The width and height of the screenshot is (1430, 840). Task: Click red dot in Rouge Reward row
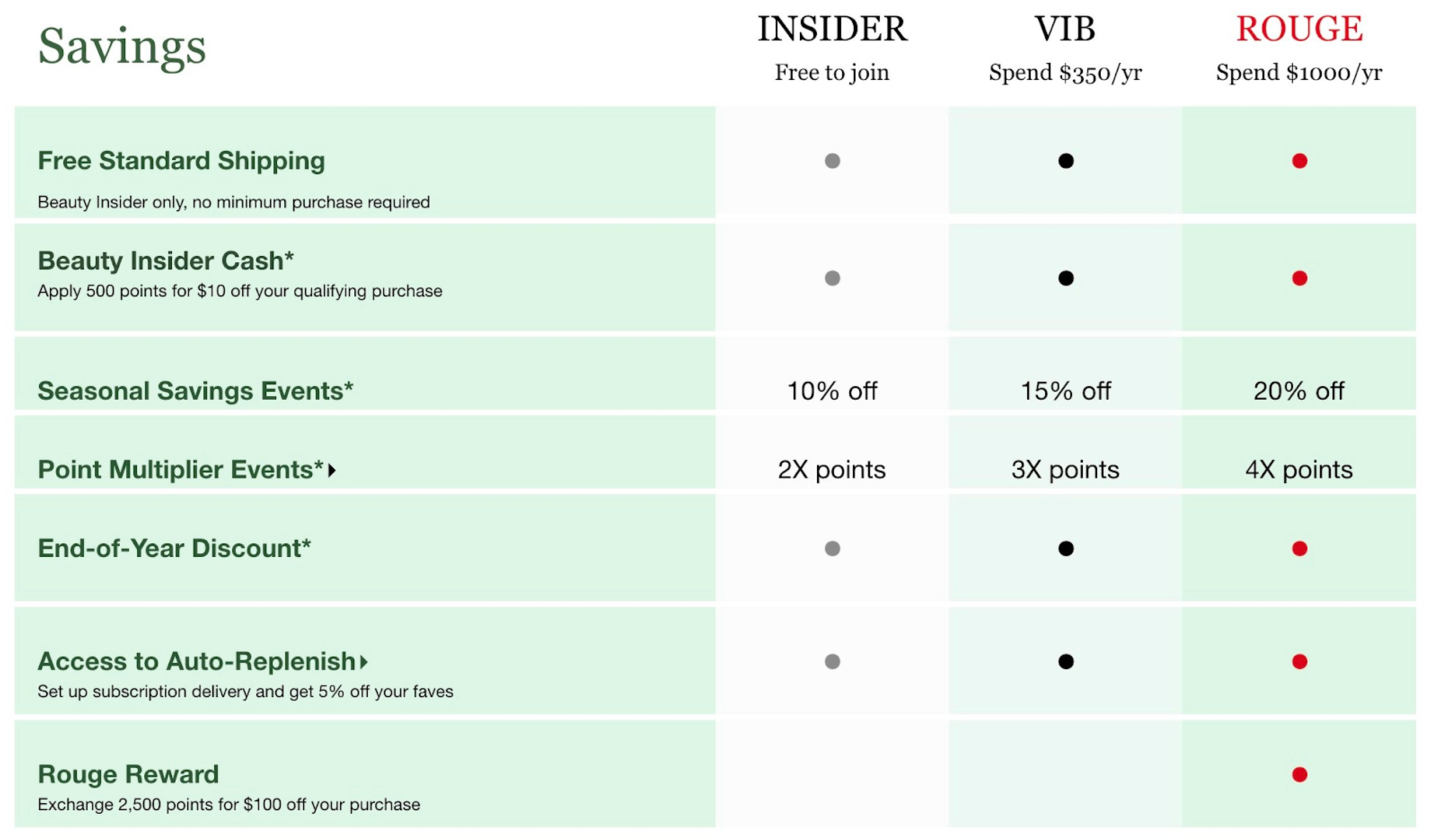click(x=1299, y=774)
